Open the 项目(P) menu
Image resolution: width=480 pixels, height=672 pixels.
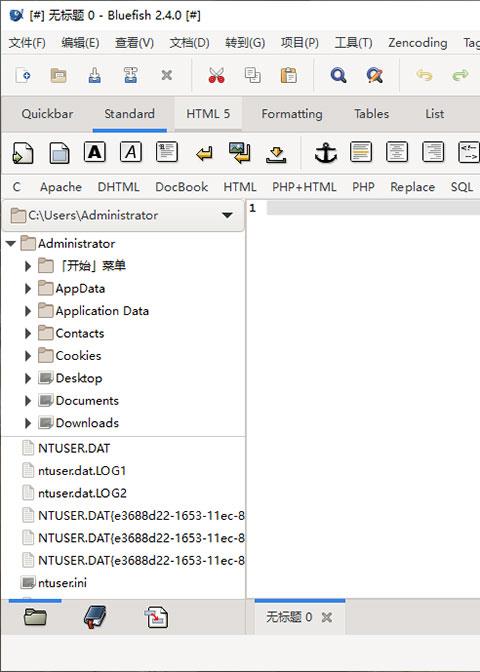(300, 42)
